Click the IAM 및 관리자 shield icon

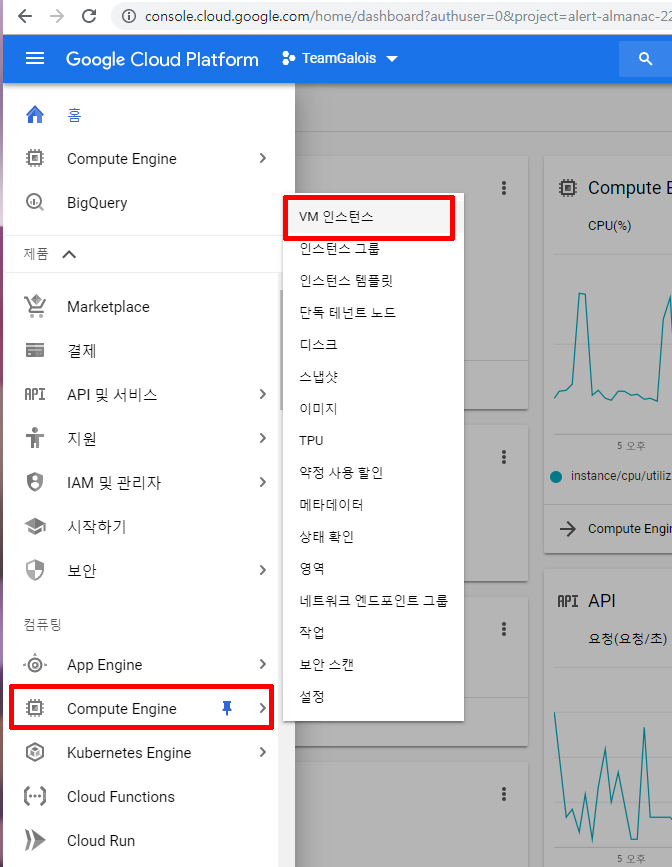tap(35, 482)
